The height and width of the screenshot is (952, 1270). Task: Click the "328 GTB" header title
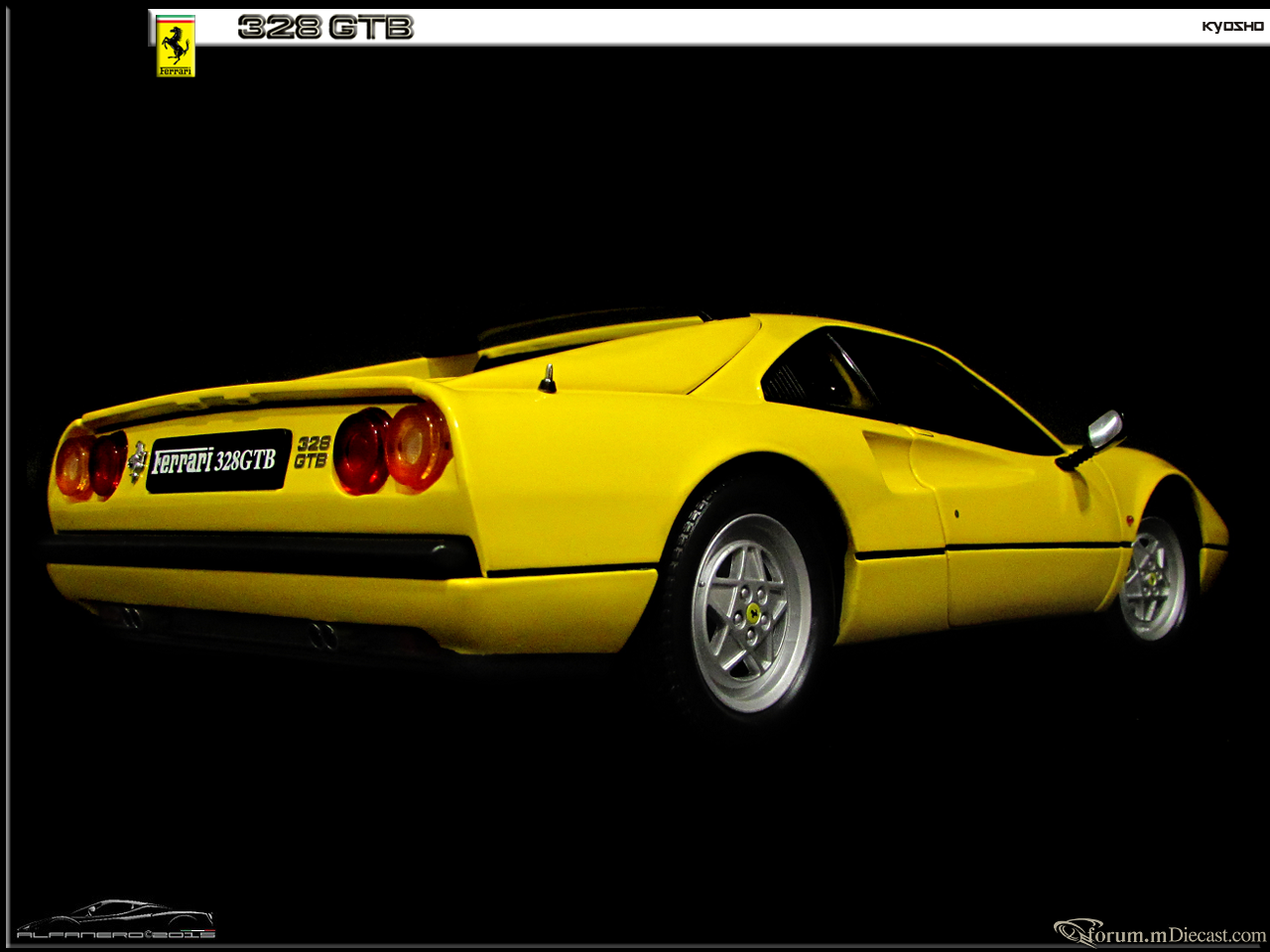(x=325, y=28)
